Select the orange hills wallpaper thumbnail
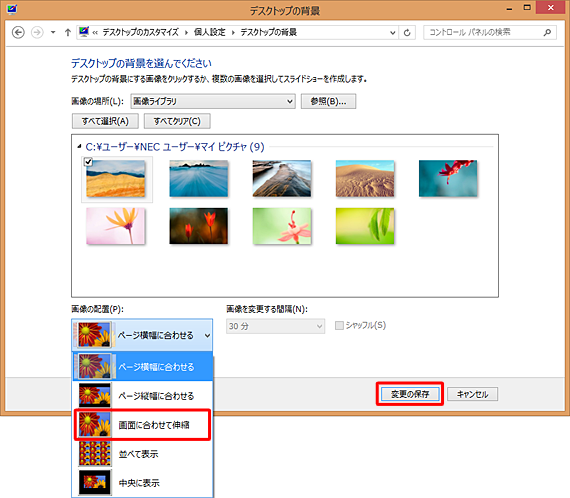The image size is (570, 498). click(x=116, y=178)
